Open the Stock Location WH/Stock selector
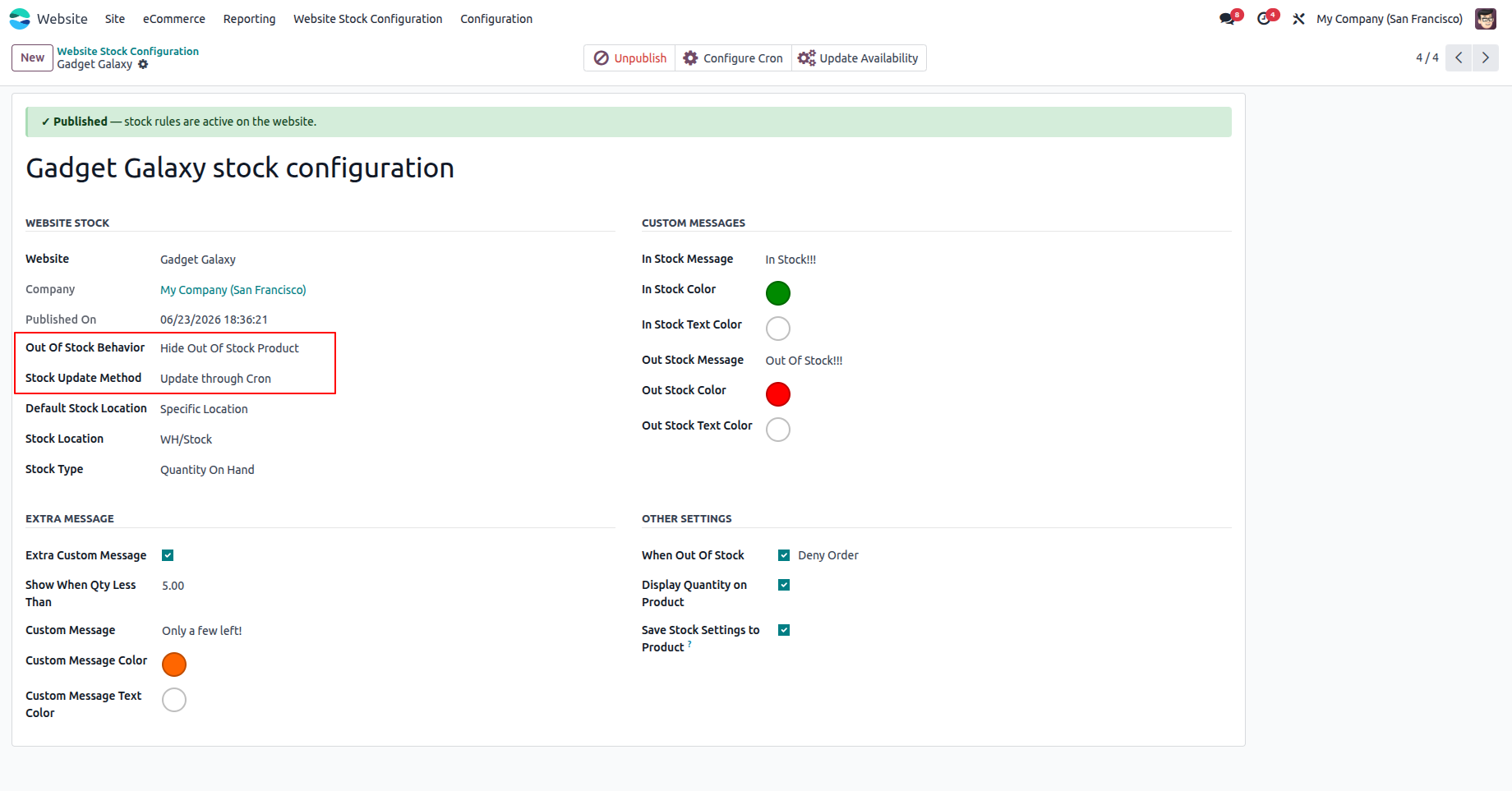 click(186, 439)
